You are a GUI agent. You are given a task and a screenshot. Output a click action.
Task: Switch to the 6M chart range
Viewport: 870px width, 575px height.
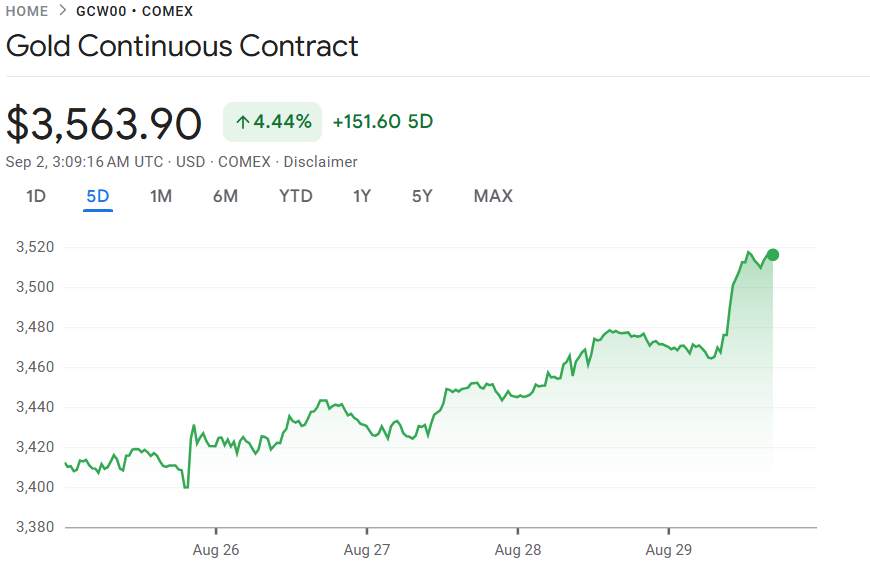(x=225, y=196)
